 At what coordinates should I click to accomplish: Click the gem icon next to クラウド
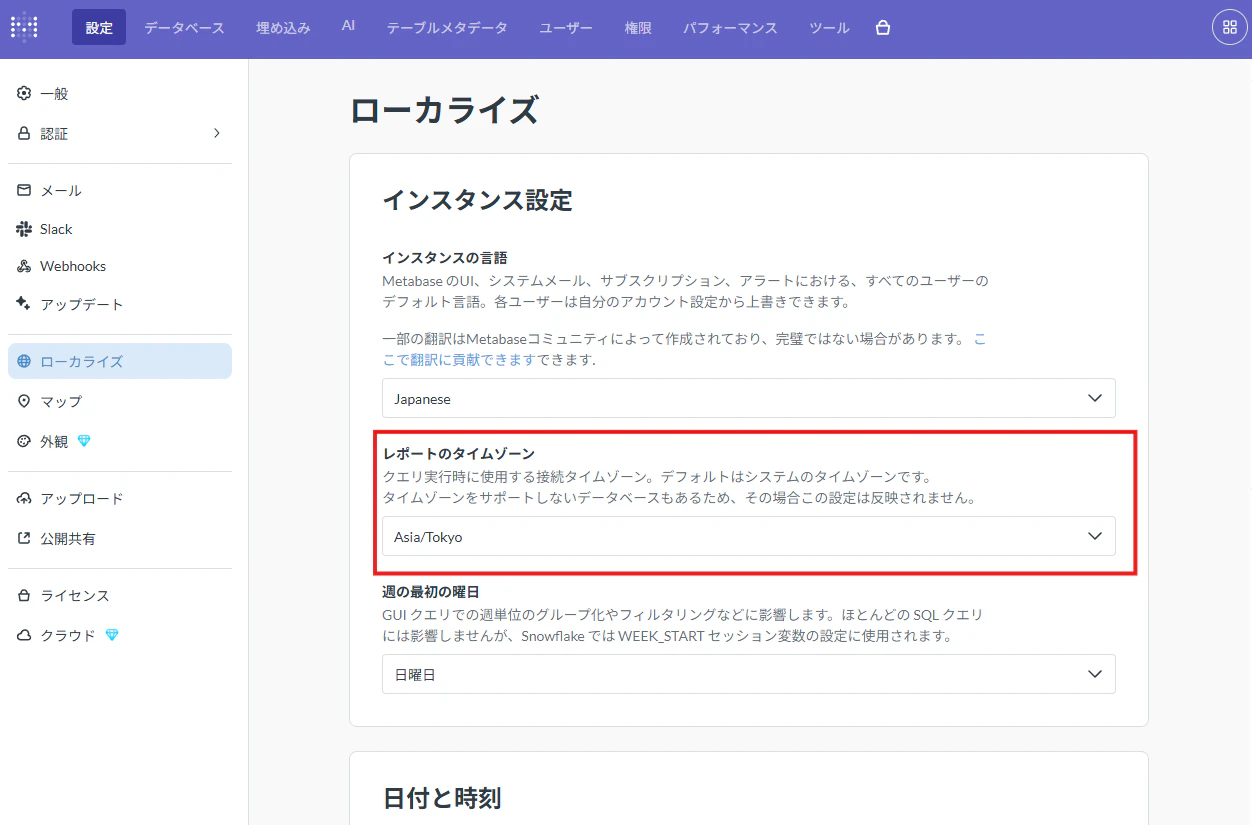pos(112,635)
